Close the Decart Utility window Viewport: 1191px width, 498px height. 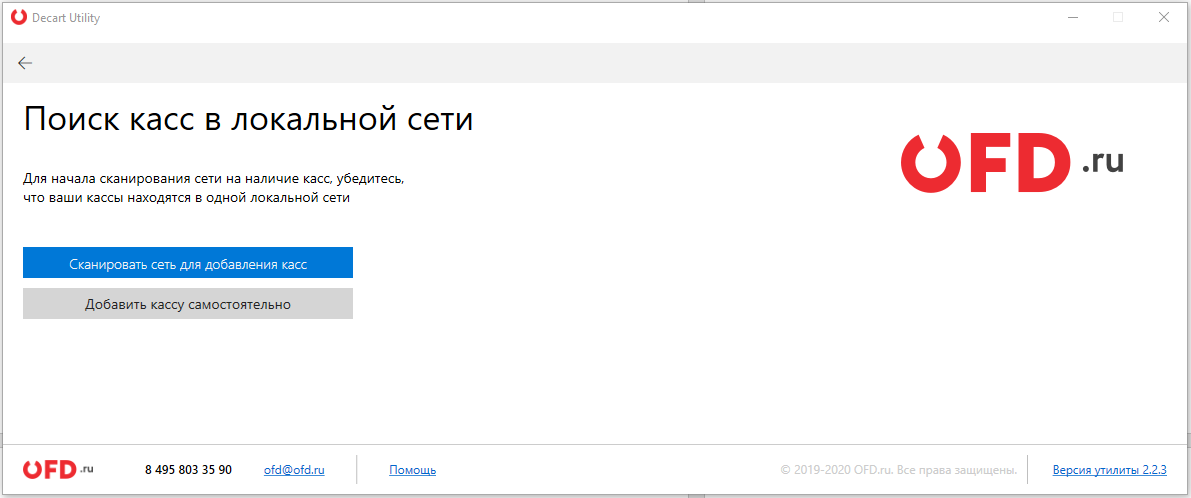[x=1163, y=17]
